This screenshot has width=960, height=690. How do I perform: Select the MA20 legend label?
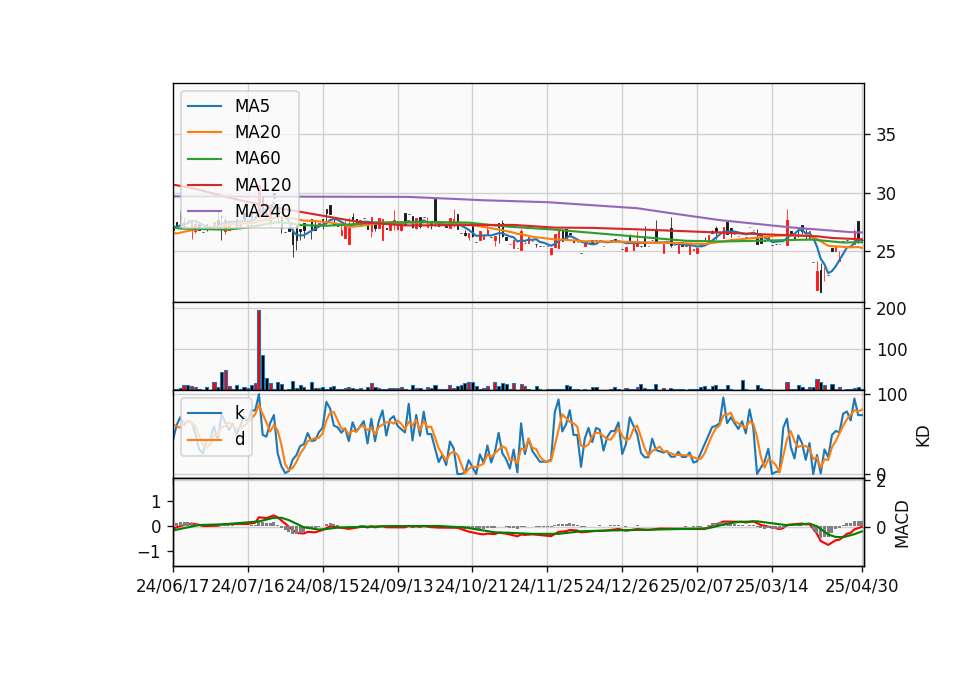(257, 132)
